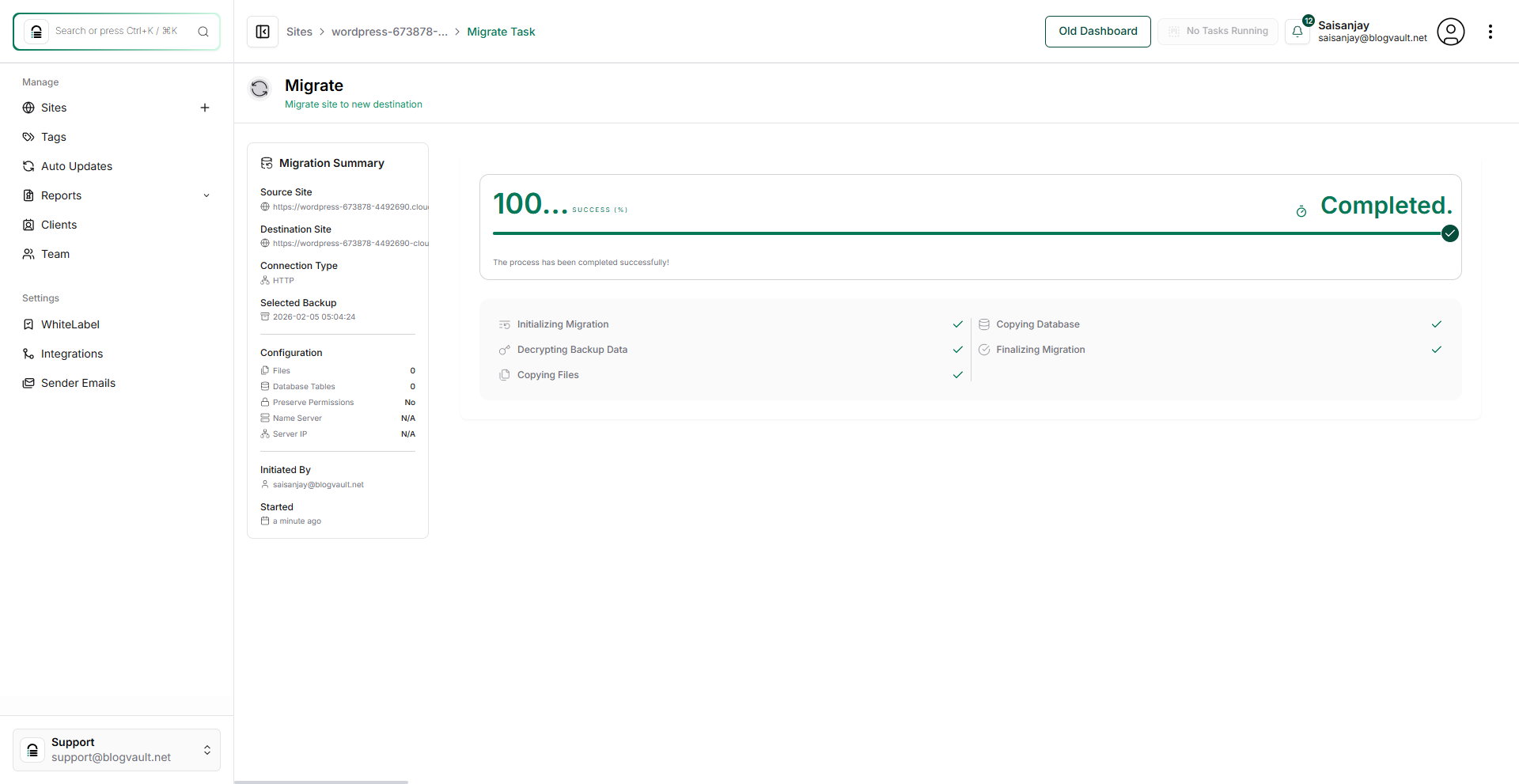Expand the Reports section chevron
Viewport: 1519px width, 784px height.
(206, 195)
